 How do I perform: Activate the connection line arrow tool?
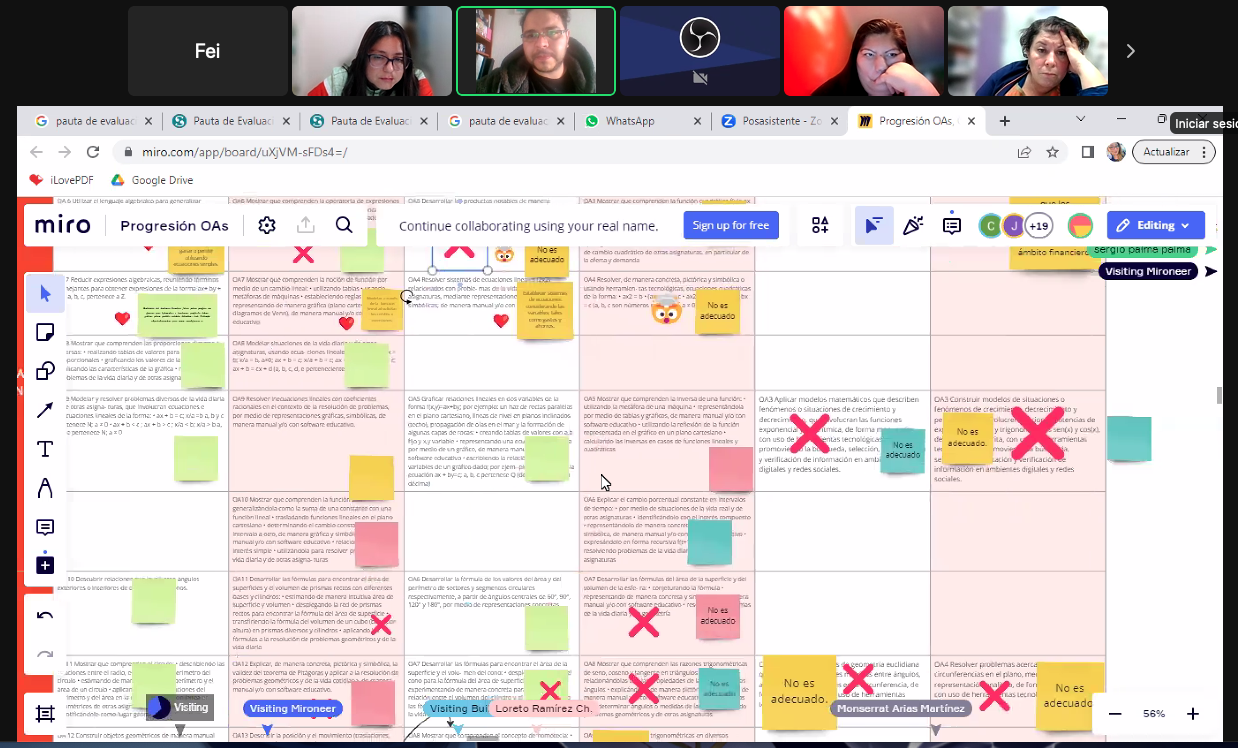(x=45, y=410)
